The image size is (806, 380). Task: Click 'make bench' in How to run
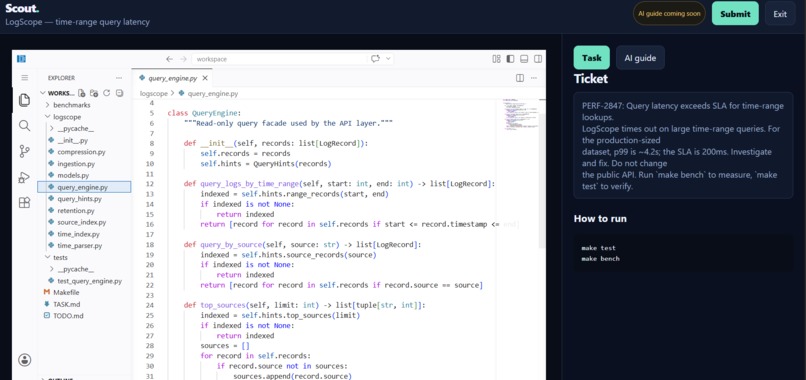[x=600, y=259]
